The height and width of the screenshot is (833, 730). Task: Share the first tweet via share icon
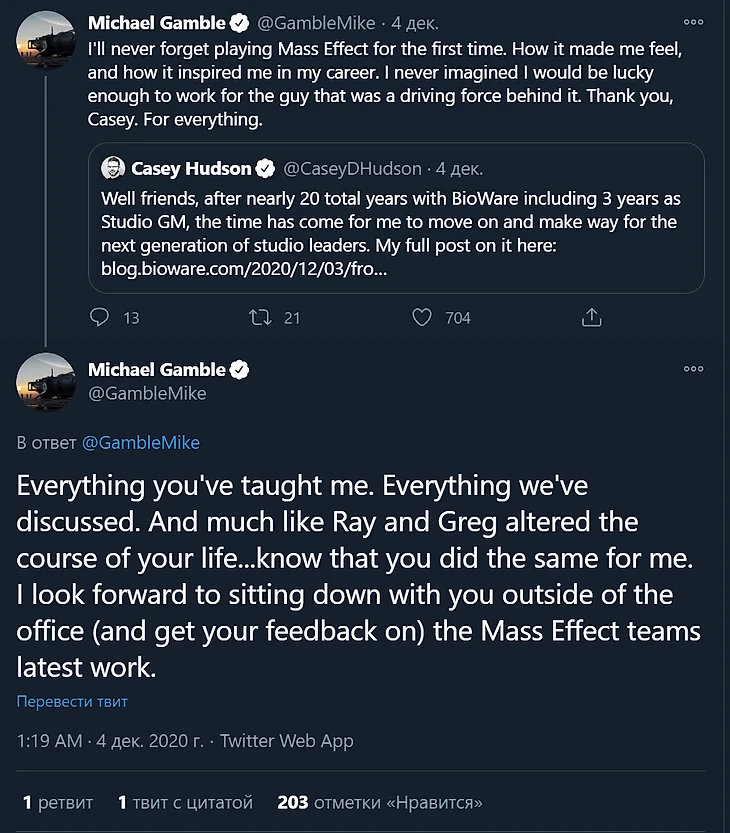pos(591,318)
